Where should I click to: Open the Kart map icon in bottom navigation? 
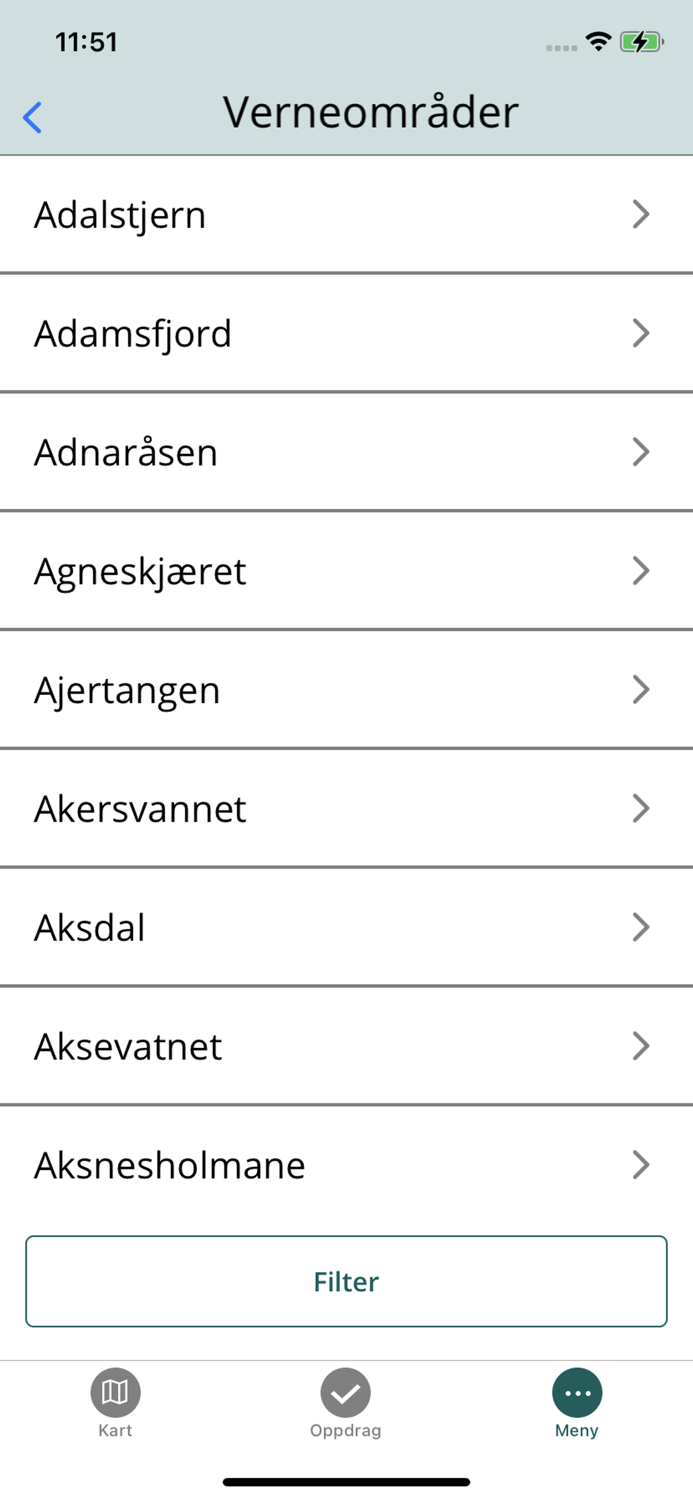click(115, 1391)
